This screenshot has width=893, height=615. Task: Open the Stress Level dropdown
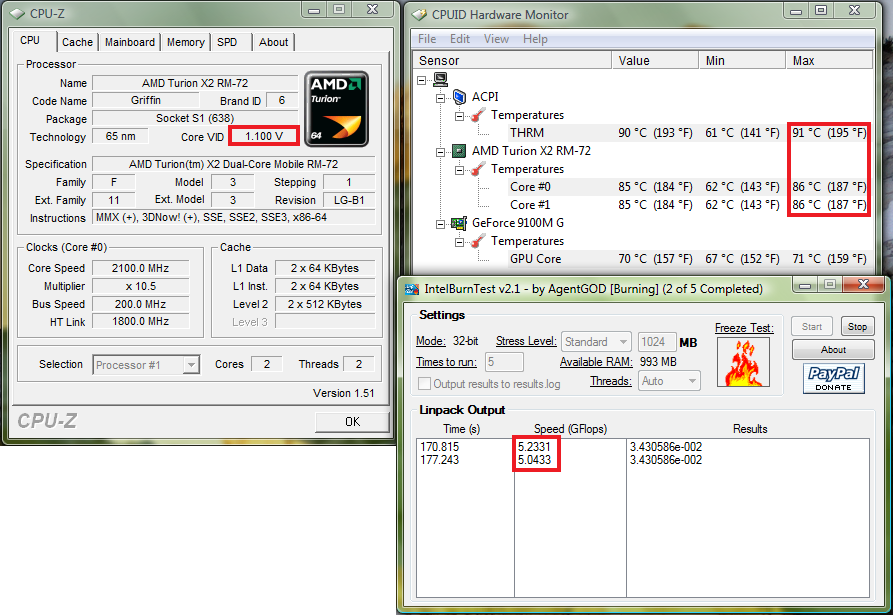pos(596,342)
